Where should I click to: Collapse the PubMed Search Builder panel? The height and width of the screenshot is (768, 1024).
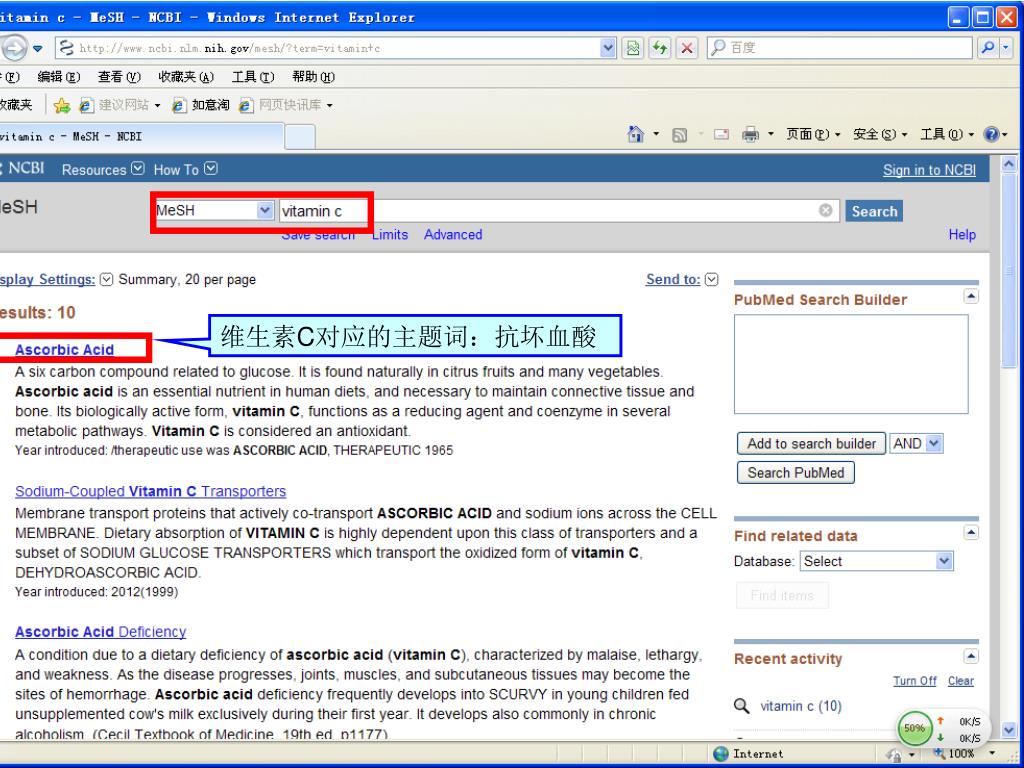click(x=971, y=297)
